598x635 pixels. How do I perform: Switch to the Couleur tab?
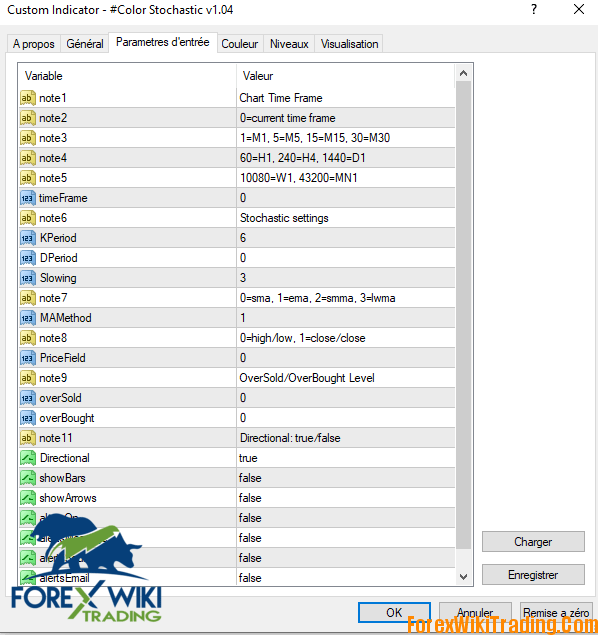pos(240,44)
